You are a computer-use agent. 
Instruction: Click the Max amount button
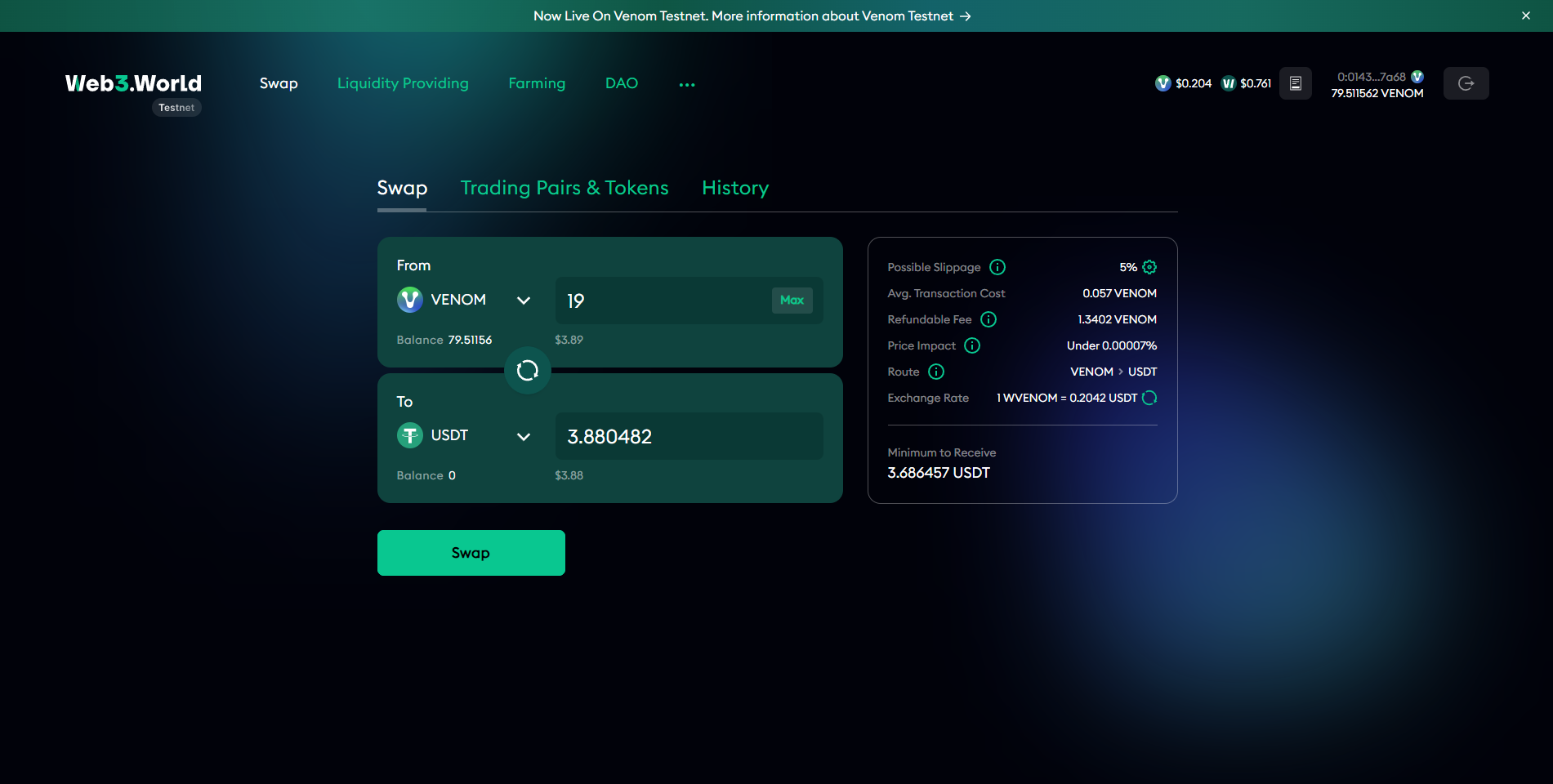[792, 300]
